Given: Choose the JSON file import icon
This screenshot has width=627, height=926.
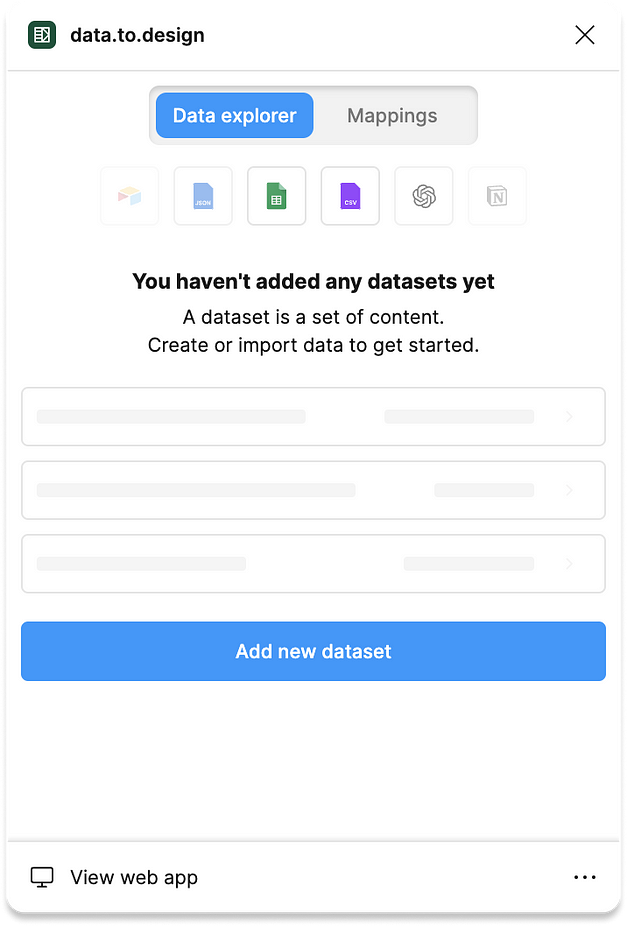Looking at the screenshot, I should point(203,196).
